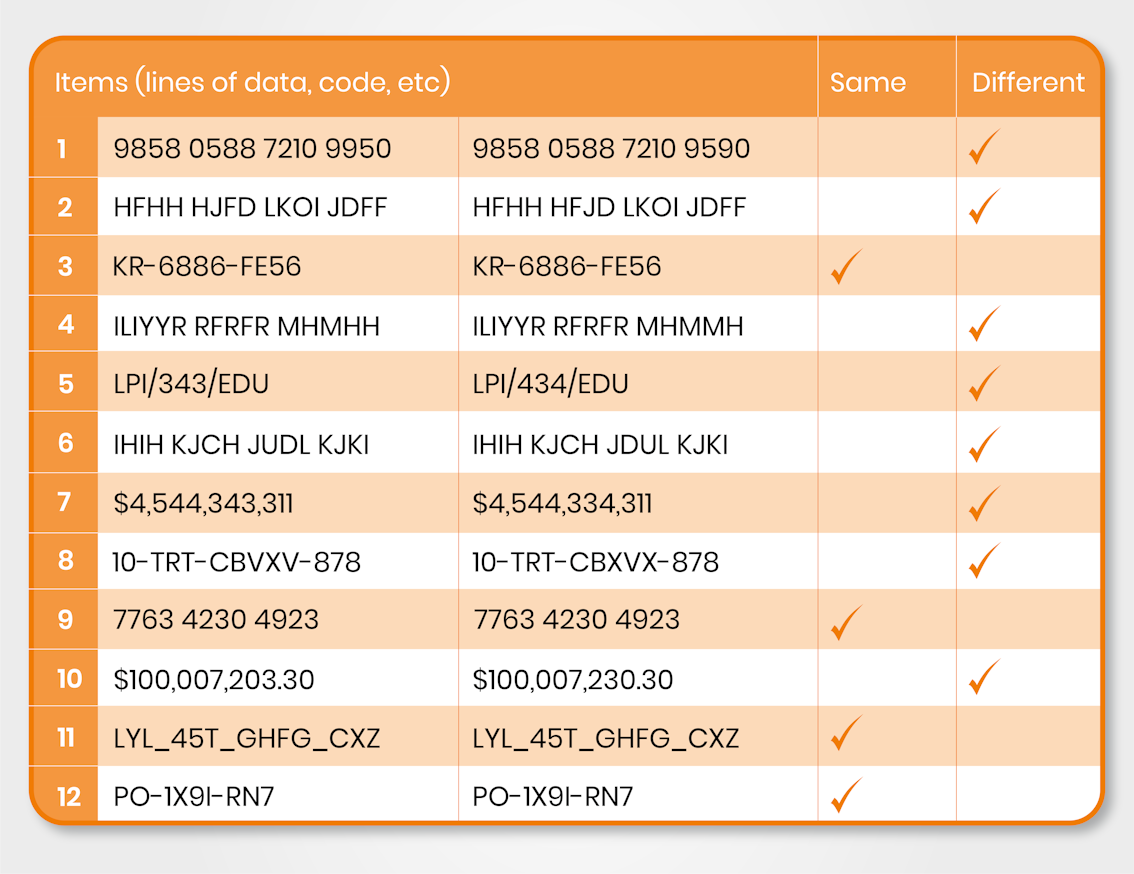Select the row number 8 cell
This screenshot has width=1134, height=874.
[66, 560]
